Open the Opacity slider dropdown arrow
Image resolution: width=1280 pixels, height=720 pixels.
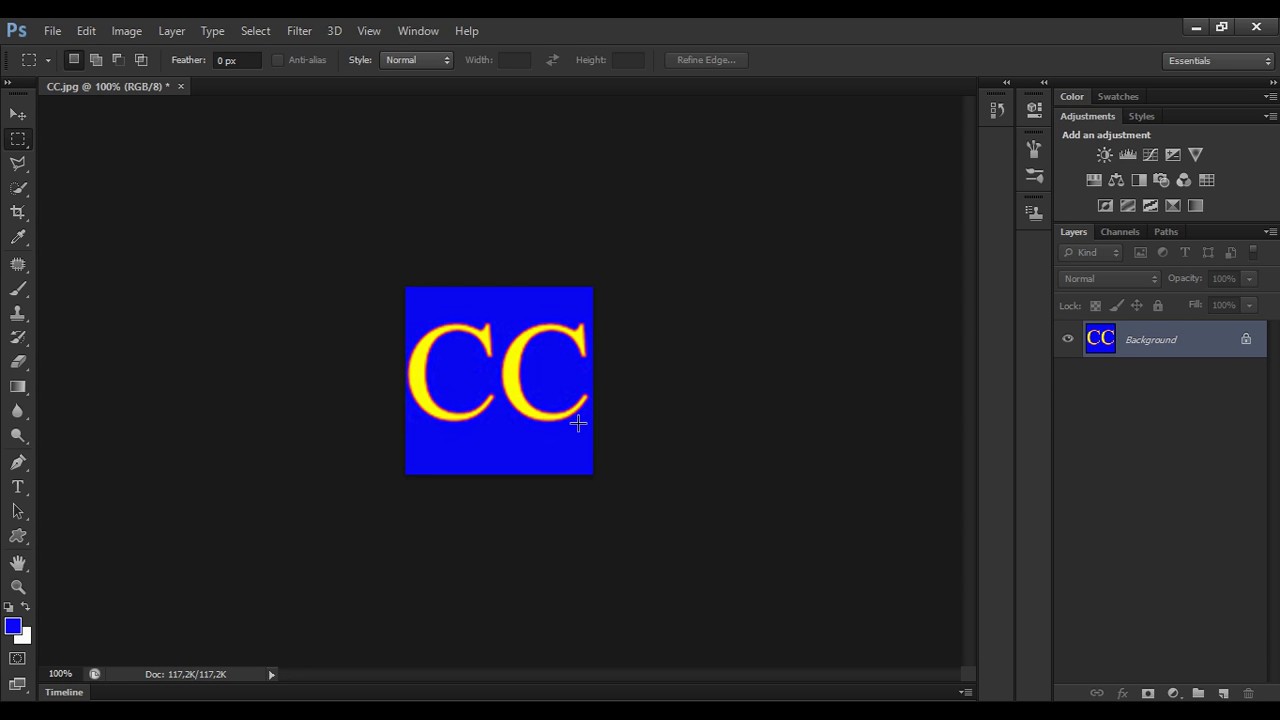[x=1249, y=279]
